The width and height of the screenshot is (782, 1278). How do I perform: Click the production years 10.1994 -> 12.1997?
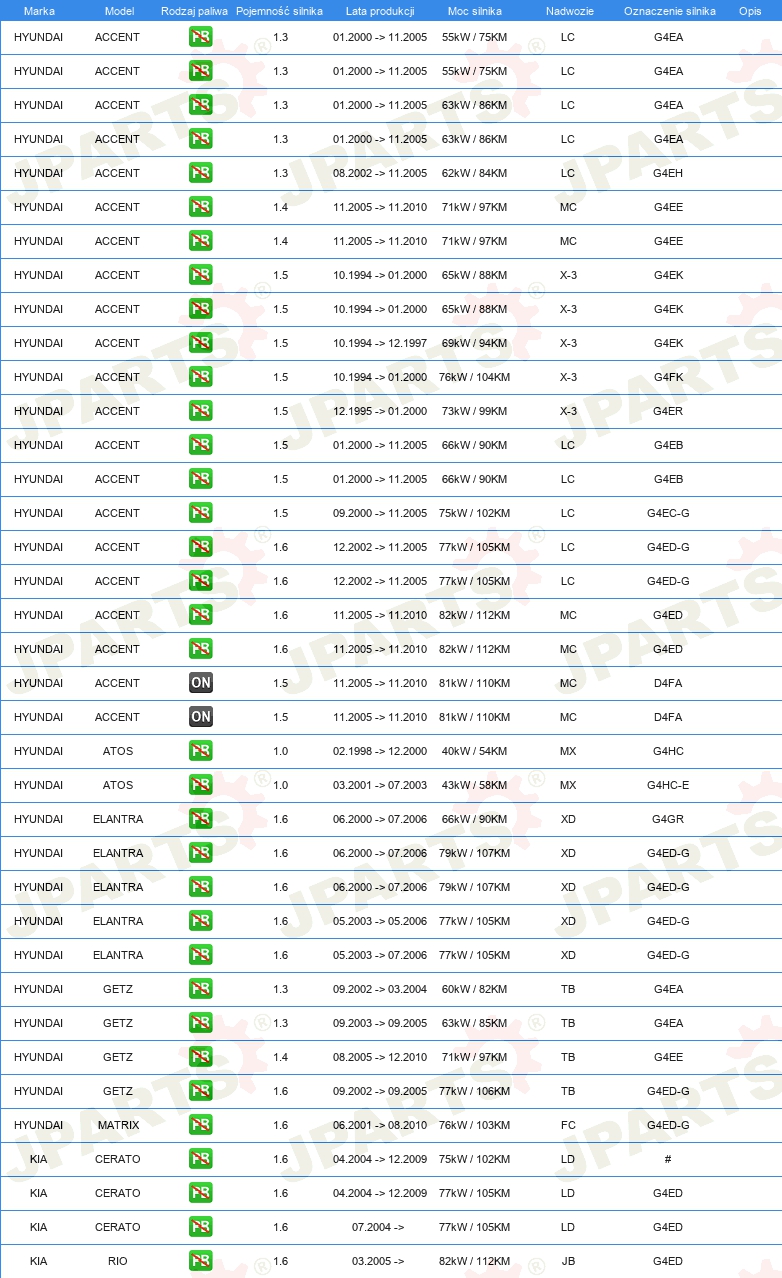click(380, 343)
